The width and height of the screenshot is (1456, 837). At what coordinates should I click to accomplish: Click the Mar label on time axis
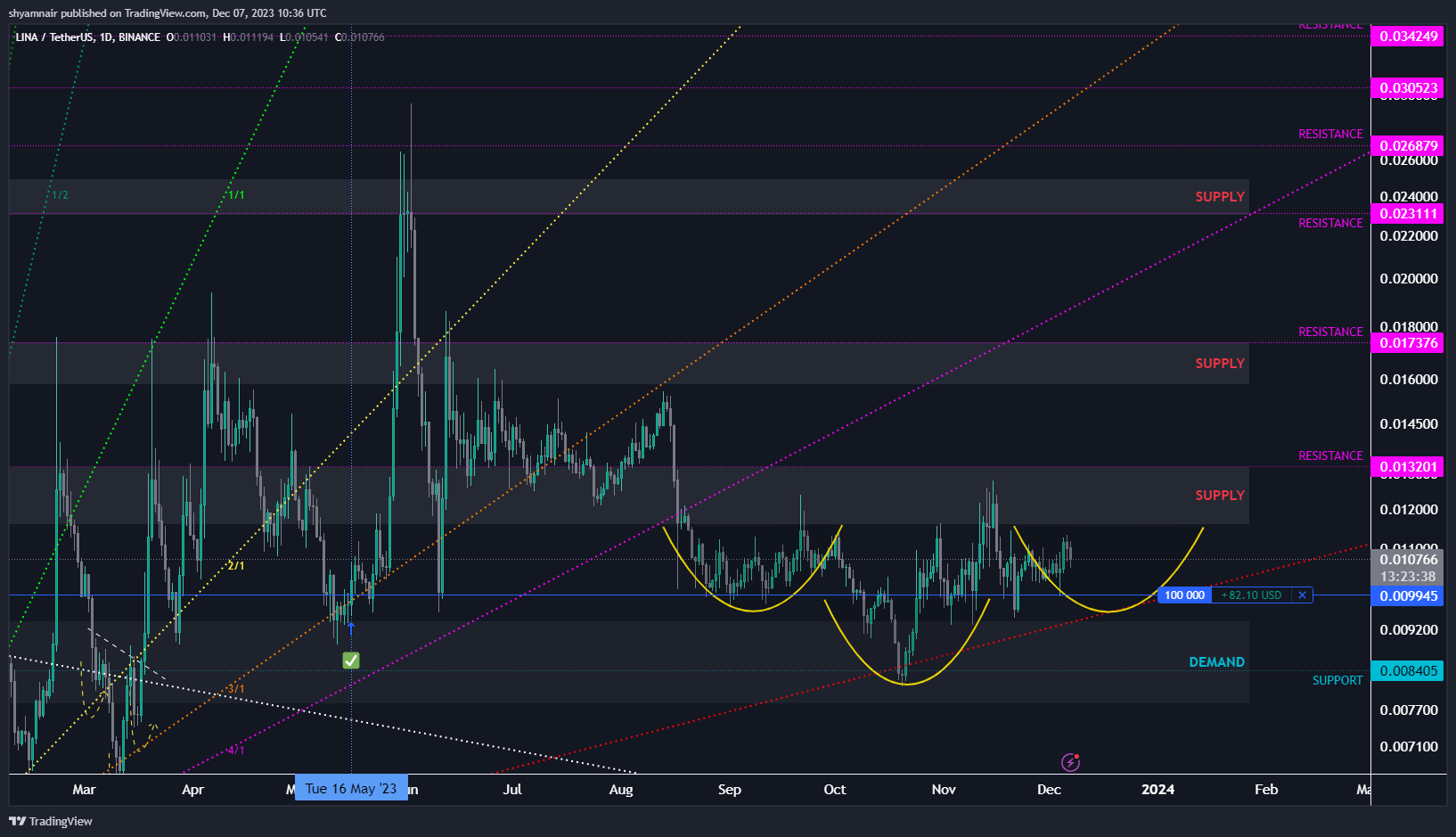pos(84,790)
